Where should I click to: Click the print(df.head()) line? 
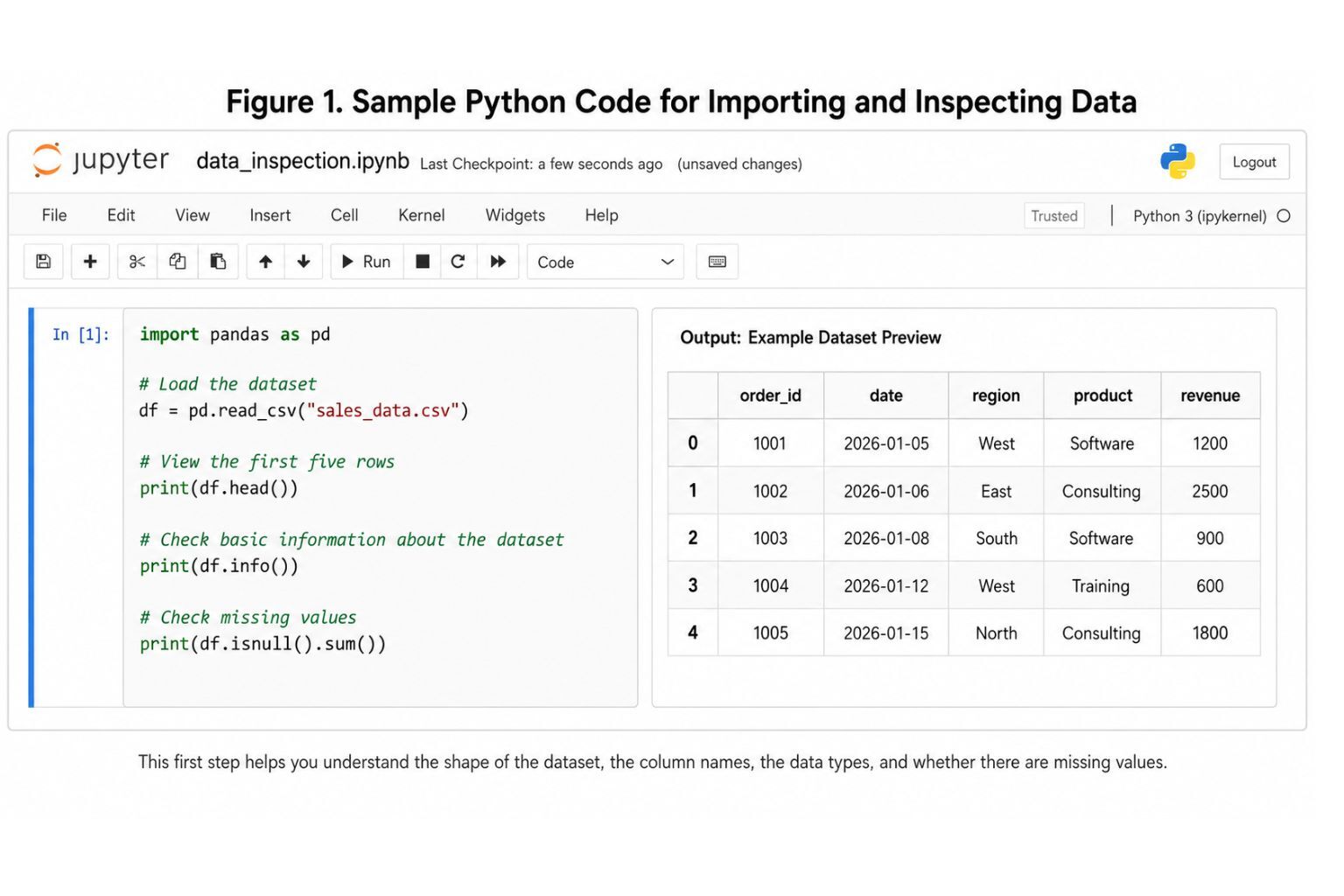pyautogui.click(x=219, y=488)
